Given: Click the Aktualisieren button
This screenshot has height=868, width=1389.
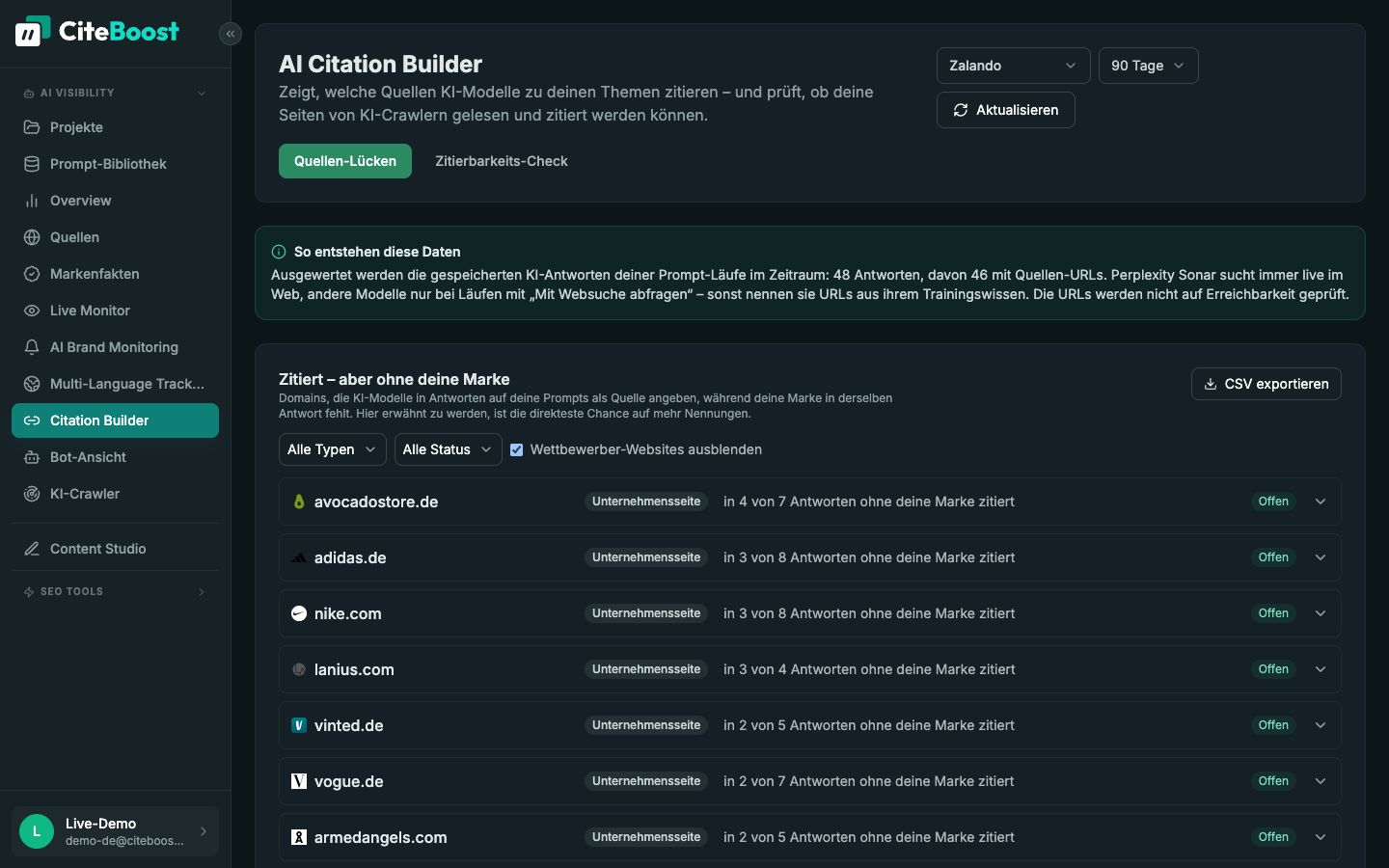Looking at the screenshot, I should [x=1005, y=110].
